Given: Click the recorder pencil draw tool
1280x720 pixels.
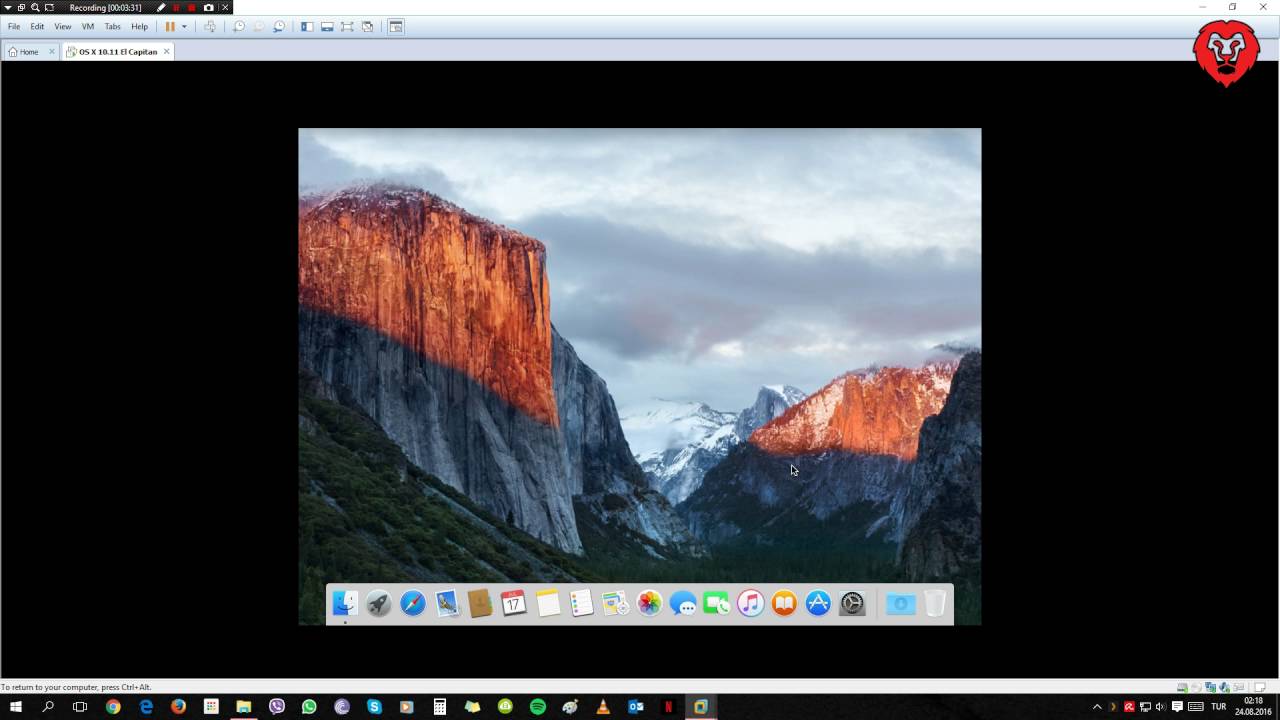Looking at the screenshot, I should coord(161,7).
